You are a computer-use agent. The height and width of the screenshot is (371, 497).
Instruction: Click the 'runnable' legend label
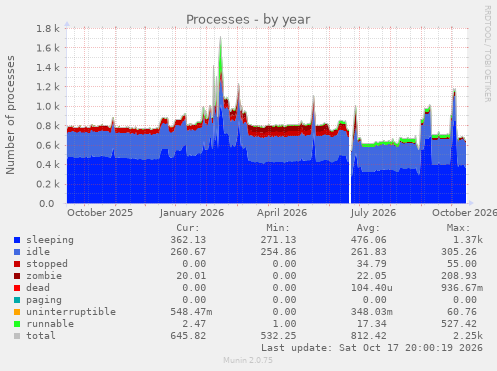(50, 324)
